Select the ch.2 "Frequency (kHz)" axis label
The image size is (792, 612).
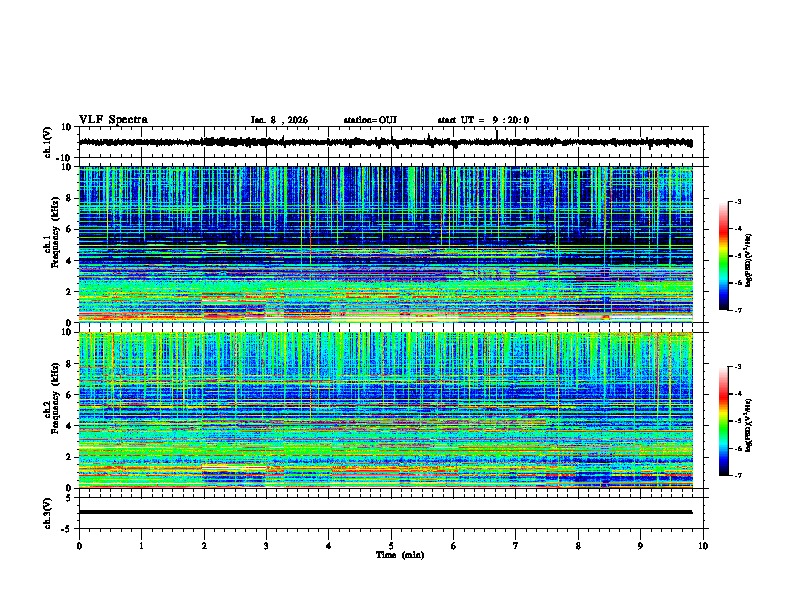(55, 398)
